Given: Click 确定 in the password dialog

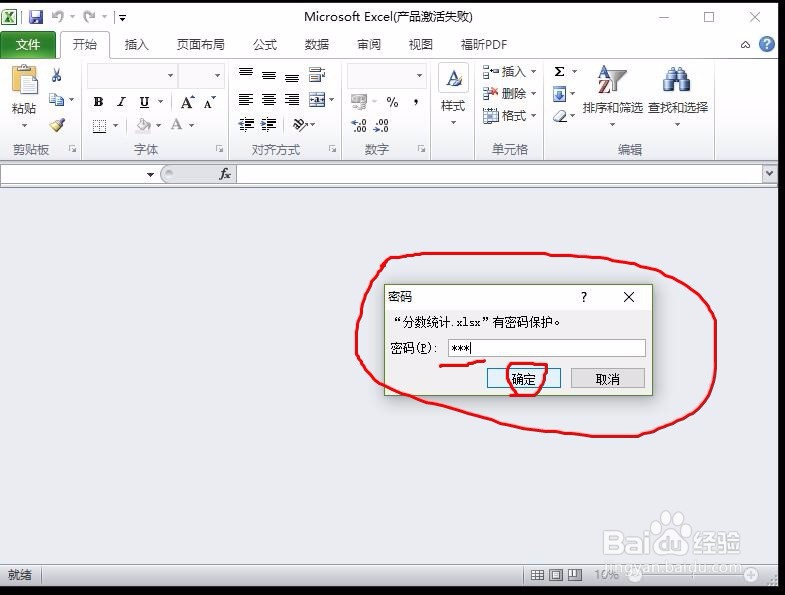Looking at the screenshot, I should (x=524, y=379).
